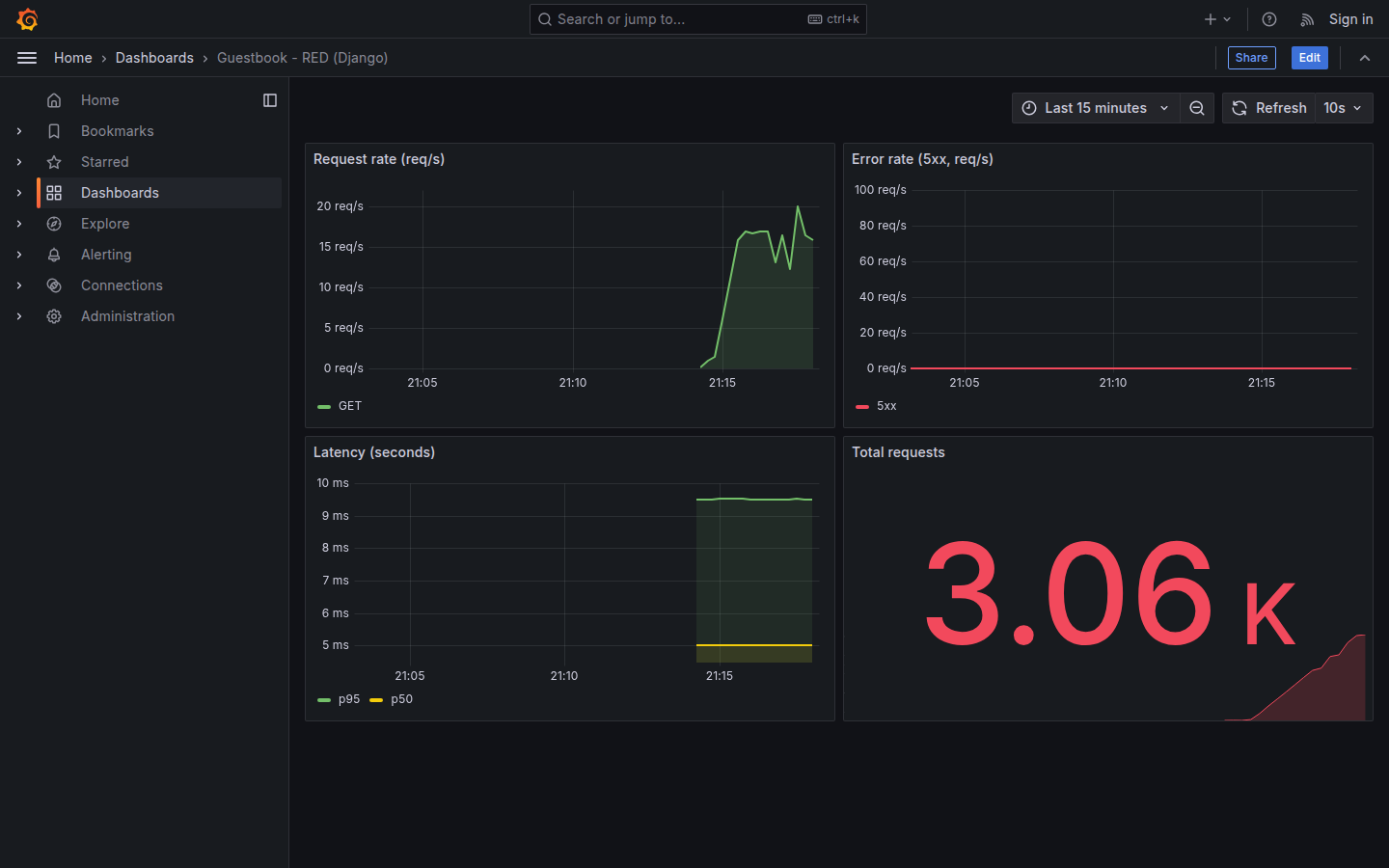Expand the Starred section arrow
The width and height of the screenshot is (1389, 868).
click(19, 162)
